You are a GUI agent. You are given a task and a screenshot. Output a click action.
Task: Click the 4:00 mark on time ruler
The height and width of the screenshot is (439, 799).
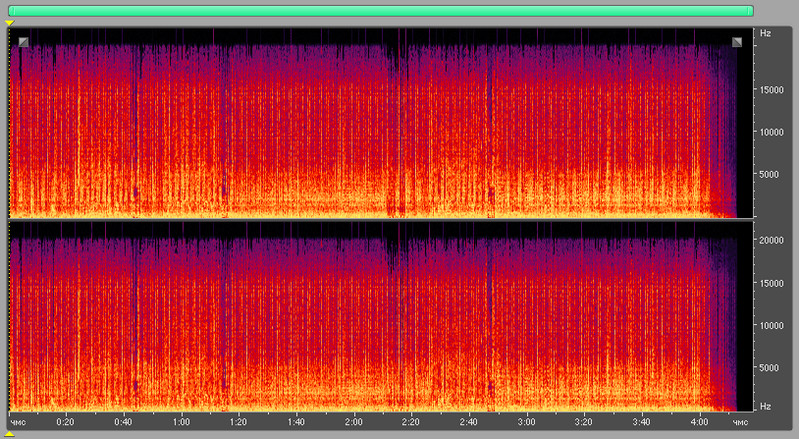(x=702, y=421)
